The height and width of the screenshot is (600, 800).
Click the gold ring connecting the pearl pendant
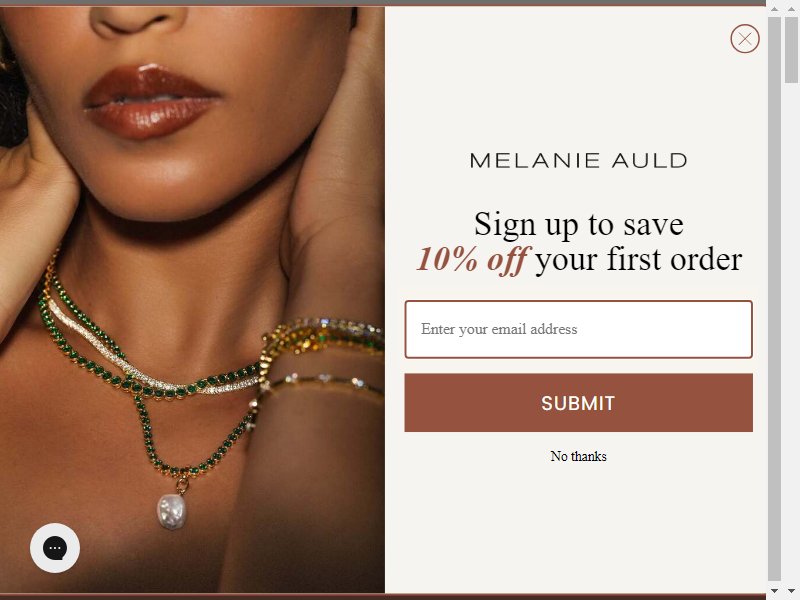[182, 484]
